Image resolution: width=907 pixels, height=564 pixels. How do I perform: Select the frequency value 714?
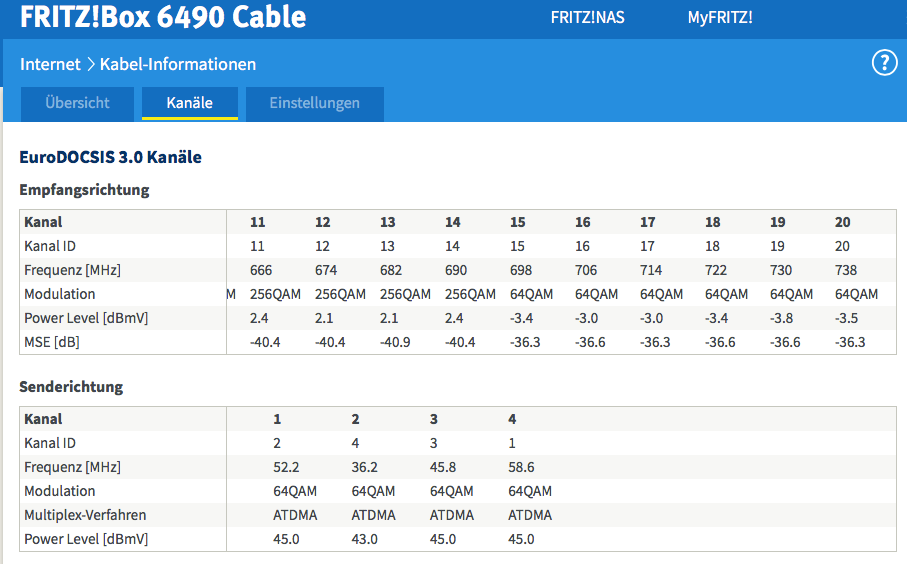(651, 270)
